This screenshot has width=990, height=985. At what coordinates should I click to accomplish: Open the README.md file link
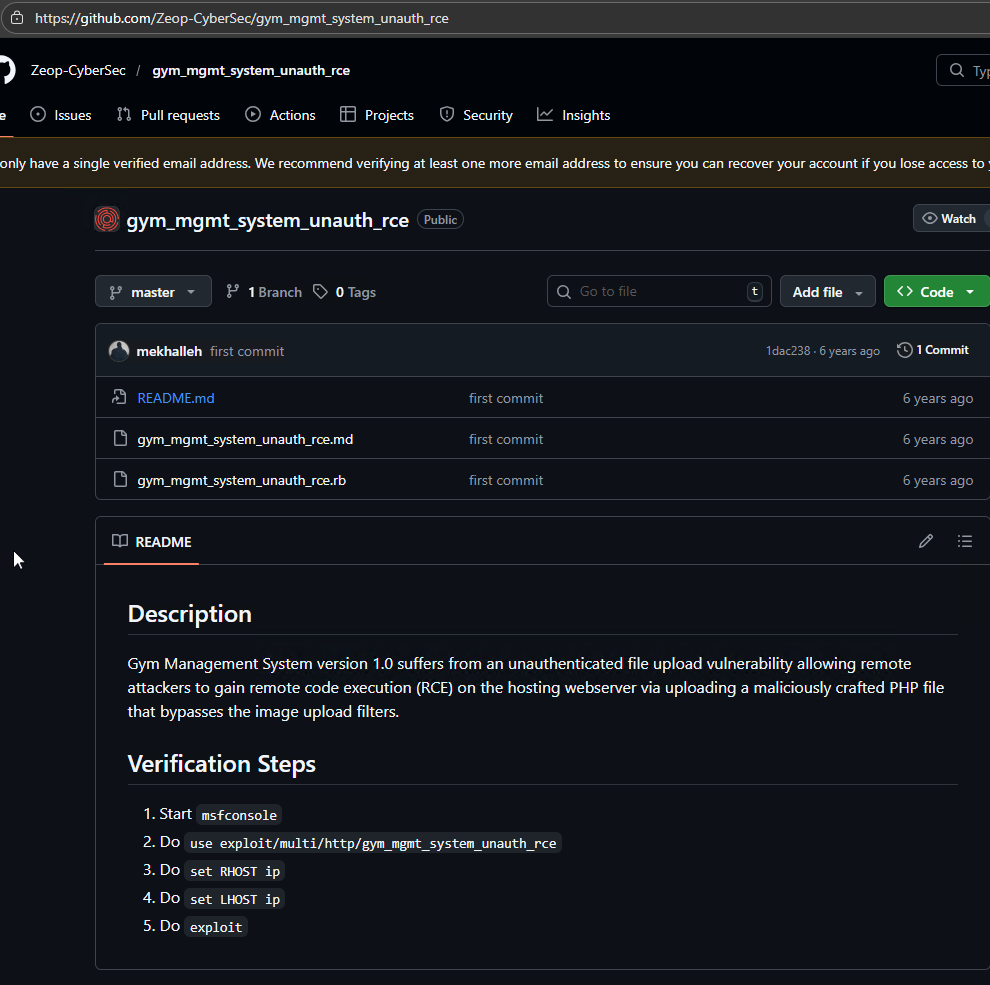[x=176, y=398]
